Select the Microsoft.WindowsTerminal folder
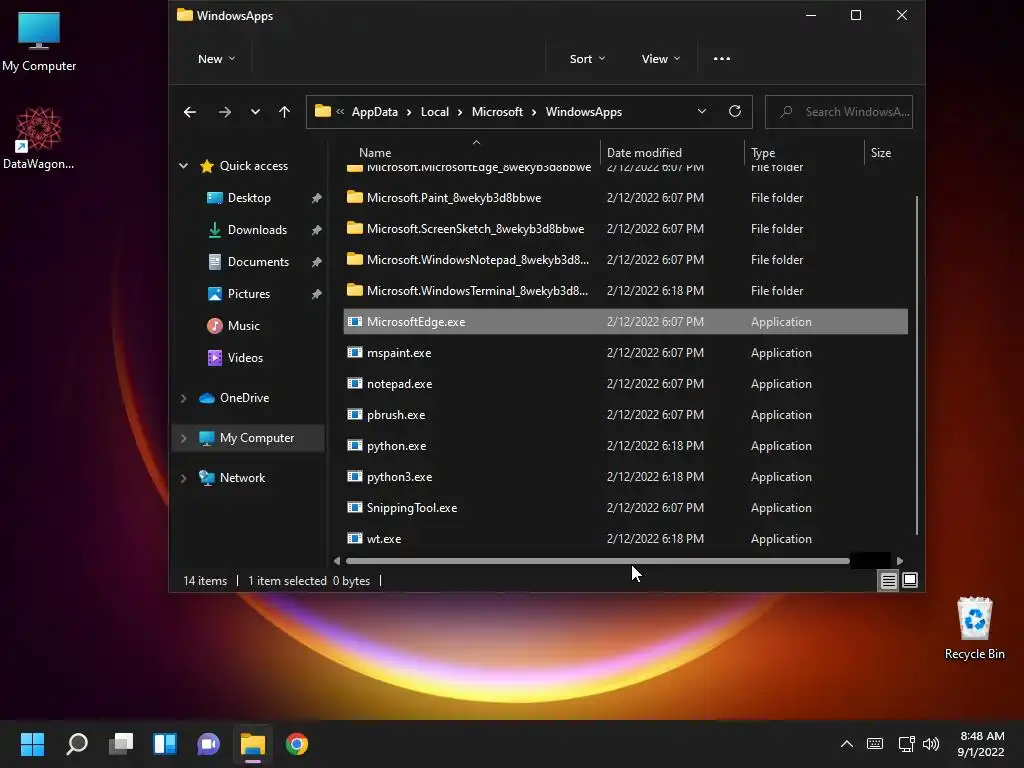Screen dimensions: 1024x768 (625, 291)
